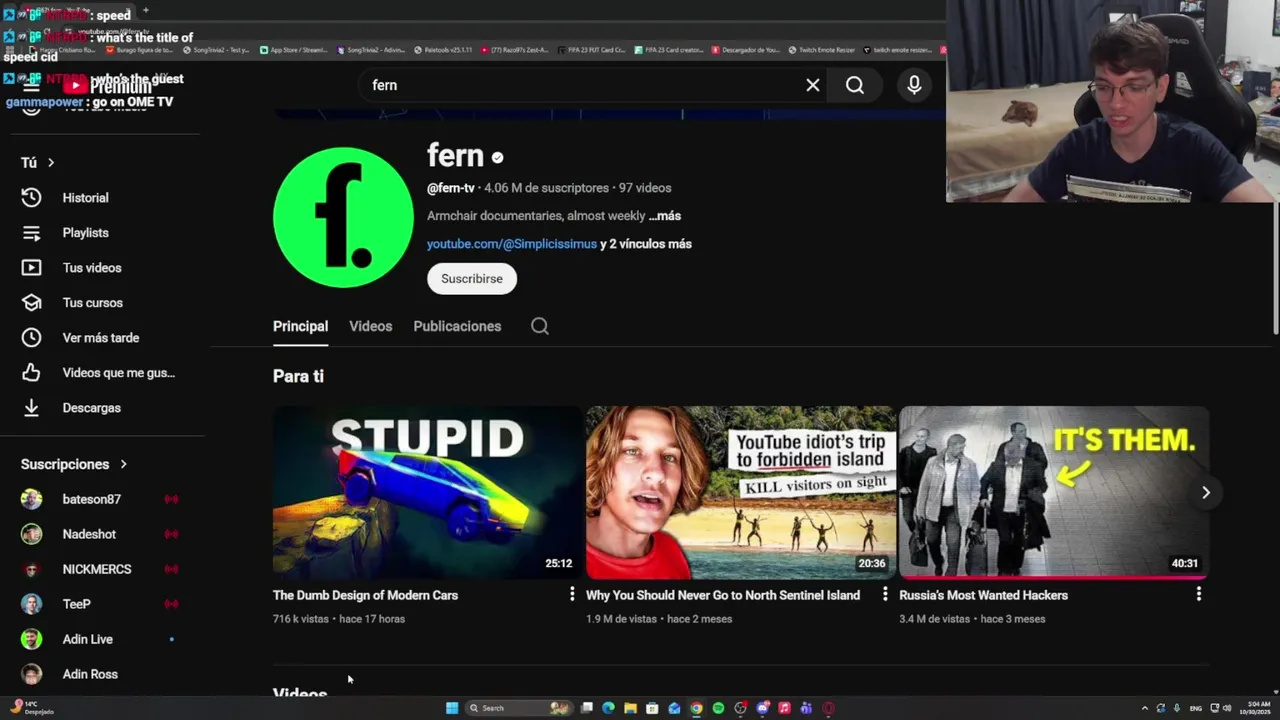1280x720 pixels.
Task: Expand the Suscripciones section
Action: coord(123,464)
